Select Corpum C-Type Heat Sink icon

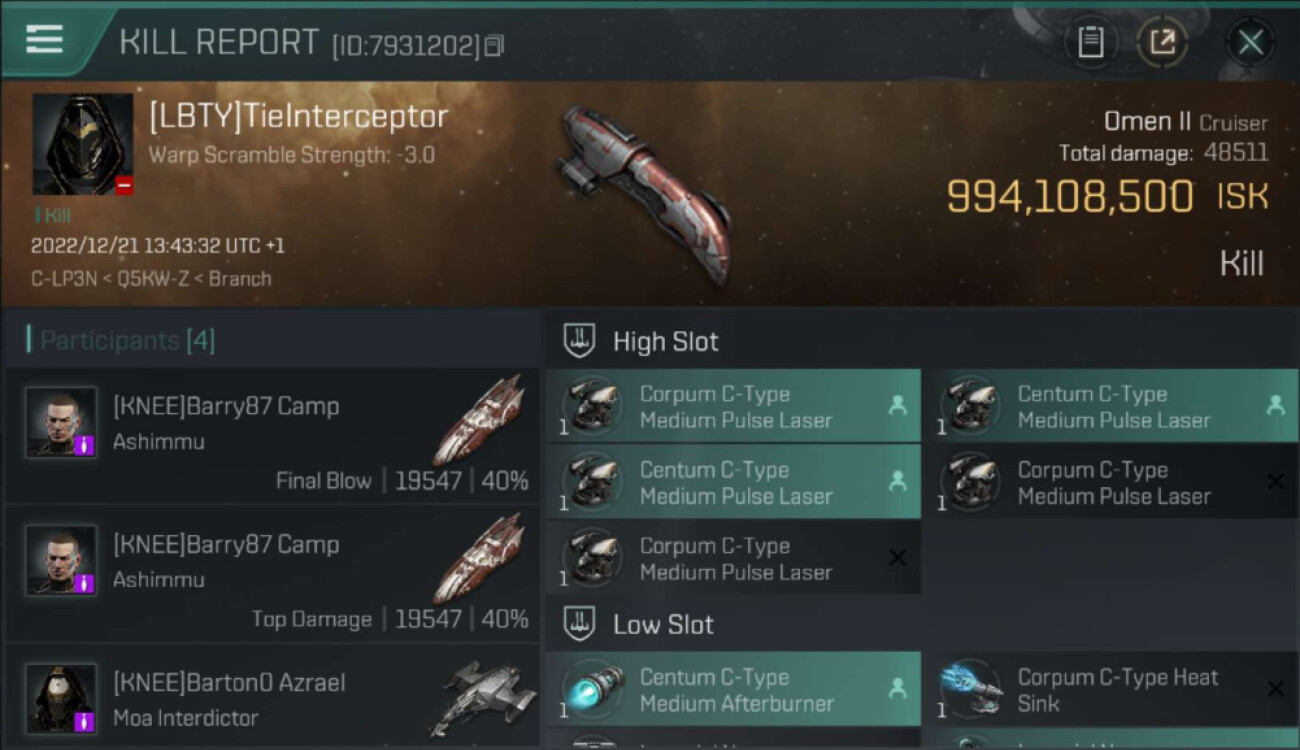970,690
